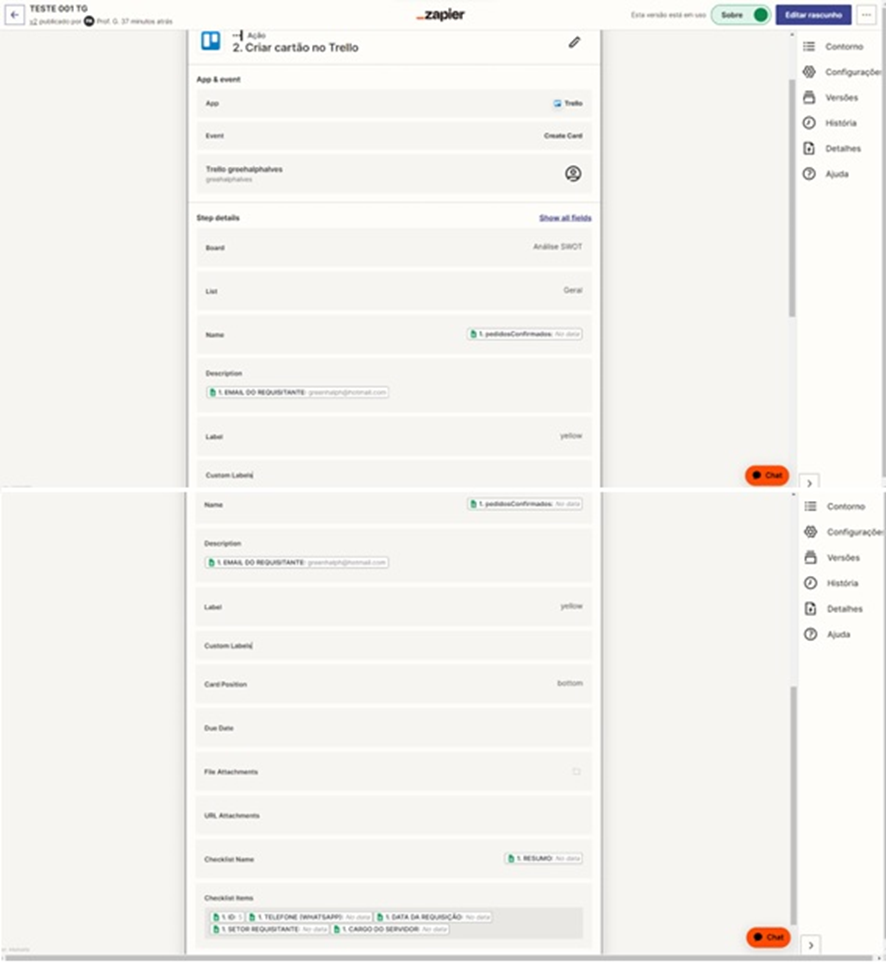The height and width of the screenshot is (964, 886).
Task: Open Configurações gear icon in sidebar
Action: coord(809,72)
